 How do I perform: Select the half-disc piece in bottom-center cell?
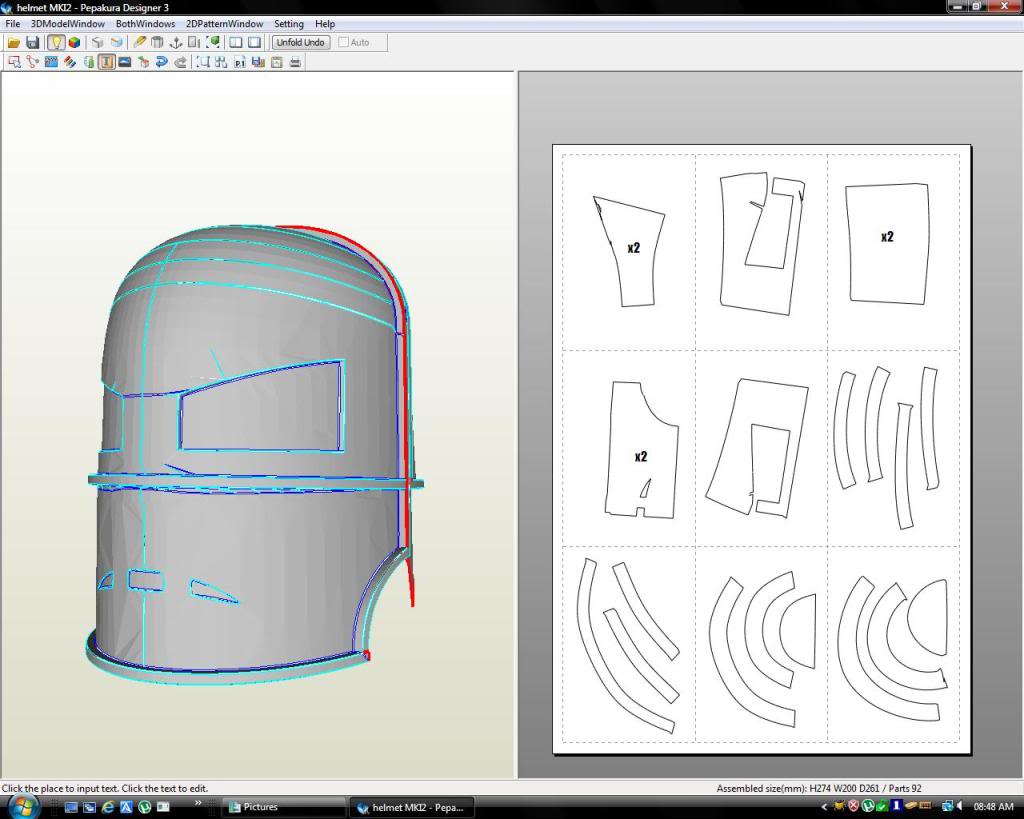801,630
